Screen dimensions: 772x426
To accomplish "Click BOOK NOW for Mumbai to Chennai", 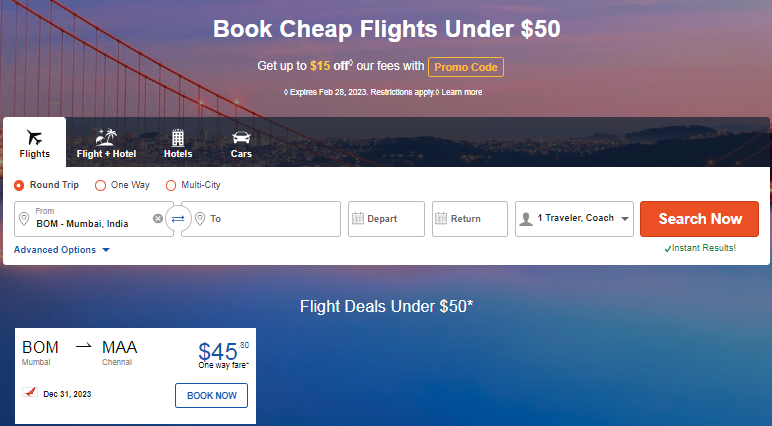I will (x=211, y=395).
